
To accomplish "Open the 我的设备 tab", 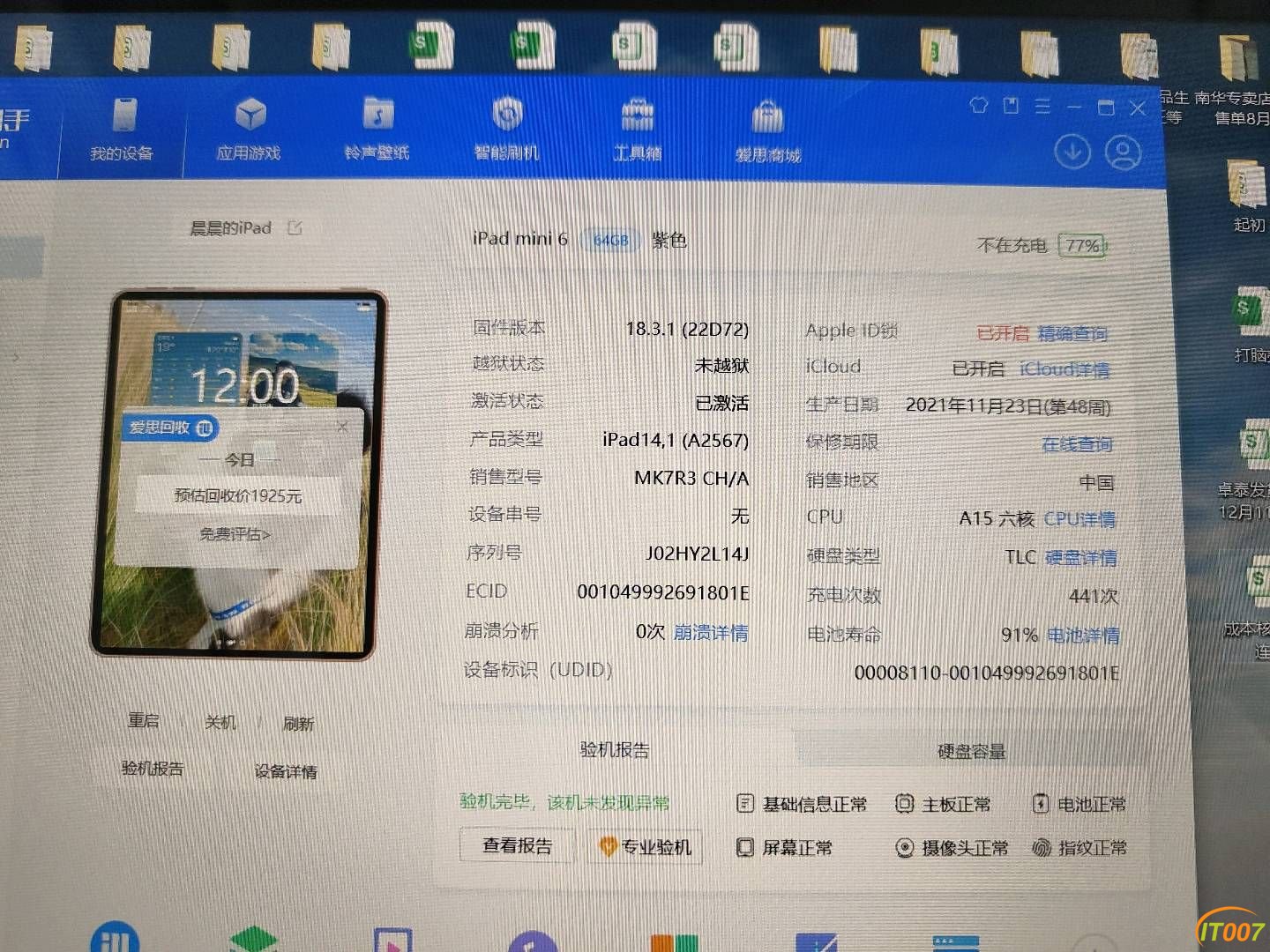I will pyautogui.click(x=123, y=129).
